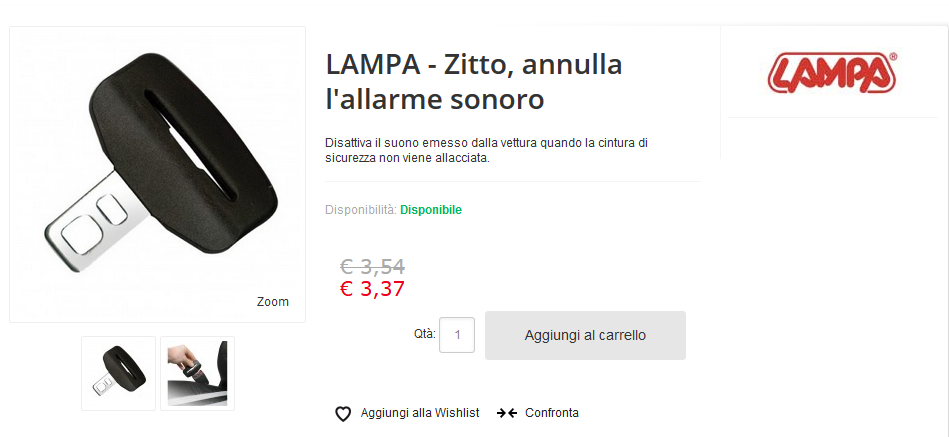Viewport: 949px width, 437px height.
Task: Select the thumbnail showing the buckle being inserted
Action: (x=197, y=373)
